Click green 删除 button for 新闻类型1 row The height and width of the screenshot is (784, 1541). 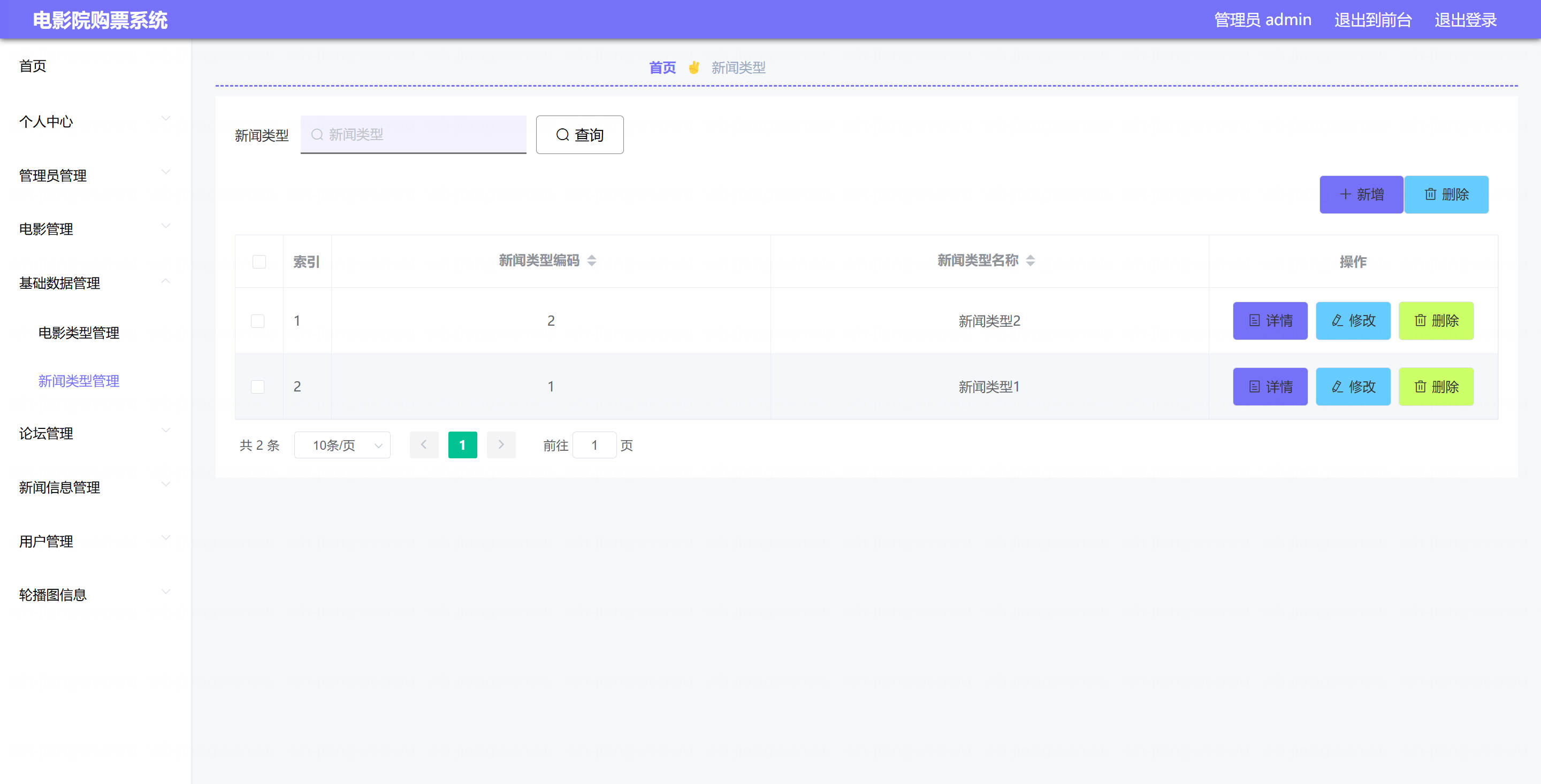1435,387
